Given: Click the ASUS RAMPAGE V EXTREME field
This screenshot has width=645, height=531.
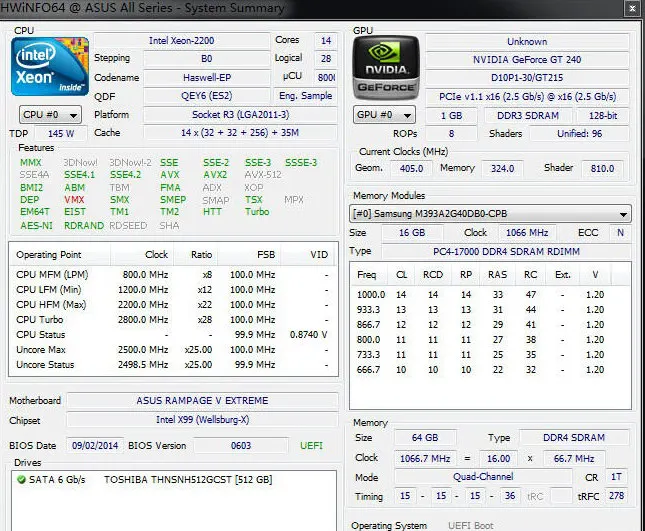Looking at the screenshot, I should click(202, 401).
